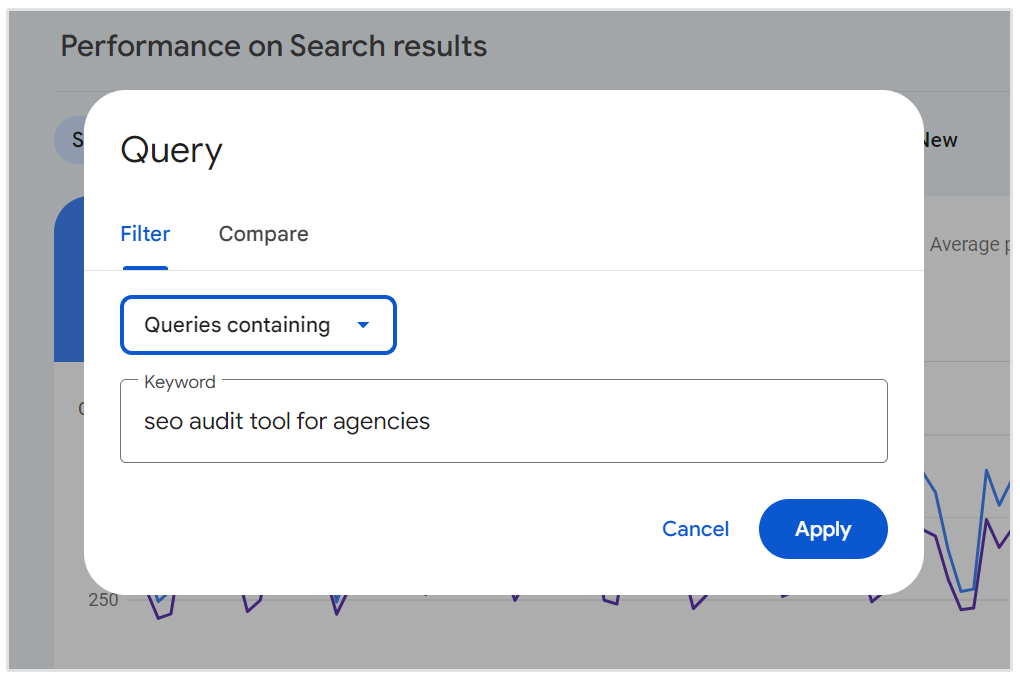Click the 'seo audit tool for agencies' text
1020x680 pixels.
pyautogui.click(x=287, y=421)
